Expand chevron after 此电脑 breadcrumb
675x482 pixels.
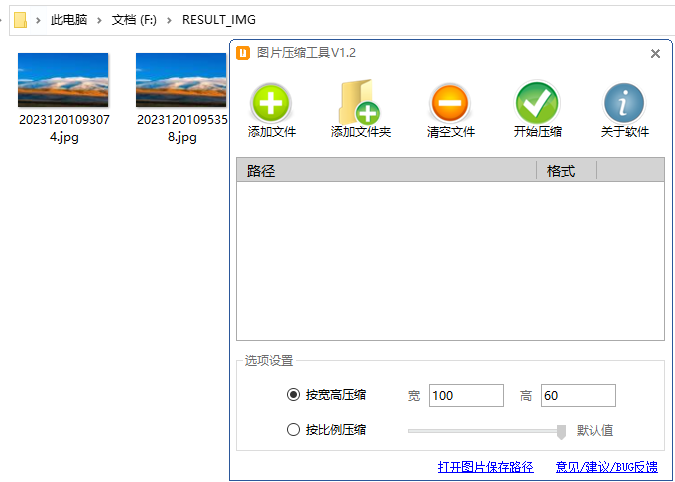[99, 20]
